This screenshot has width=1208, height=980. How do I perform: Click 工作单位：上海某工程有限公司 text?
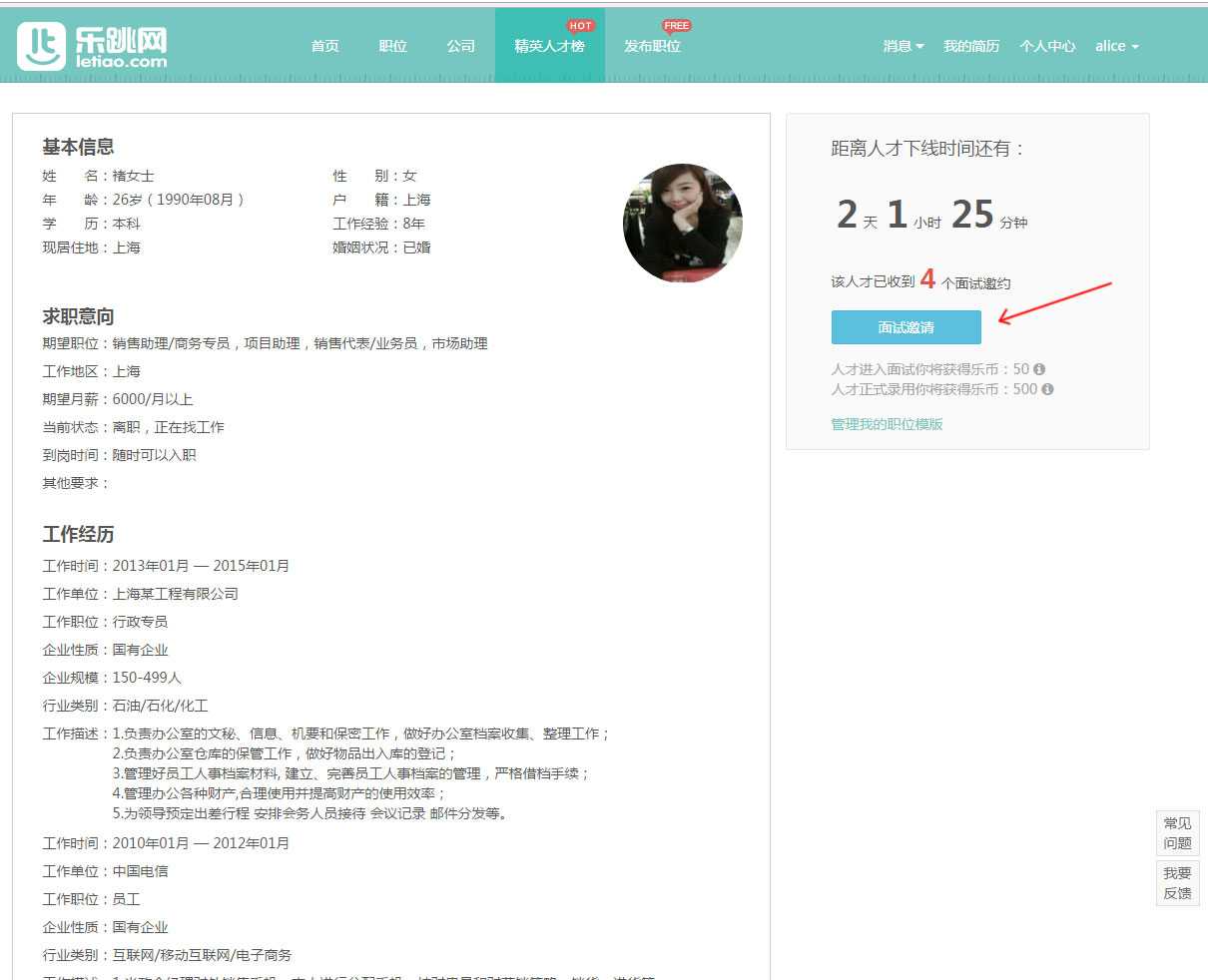(x=140, y=594)
